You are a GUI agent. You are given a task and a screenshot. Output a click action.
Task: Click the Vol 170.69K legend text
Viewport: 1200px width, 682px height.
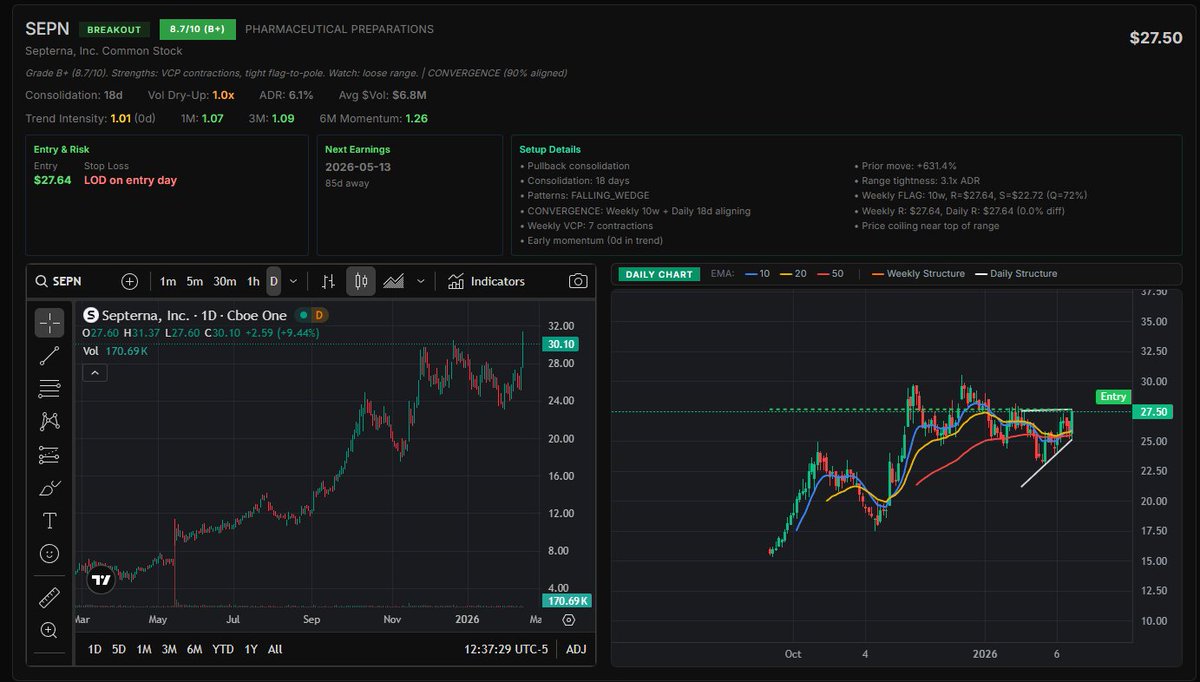click(x=116, y=351)
